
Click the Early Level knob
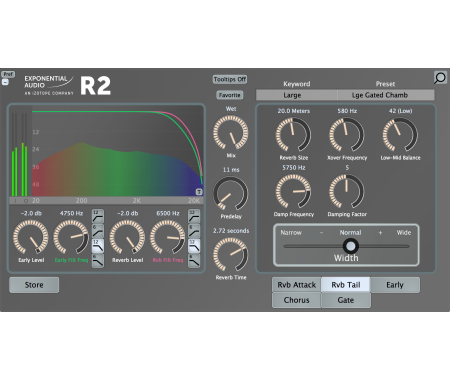[x=31, y=237]
